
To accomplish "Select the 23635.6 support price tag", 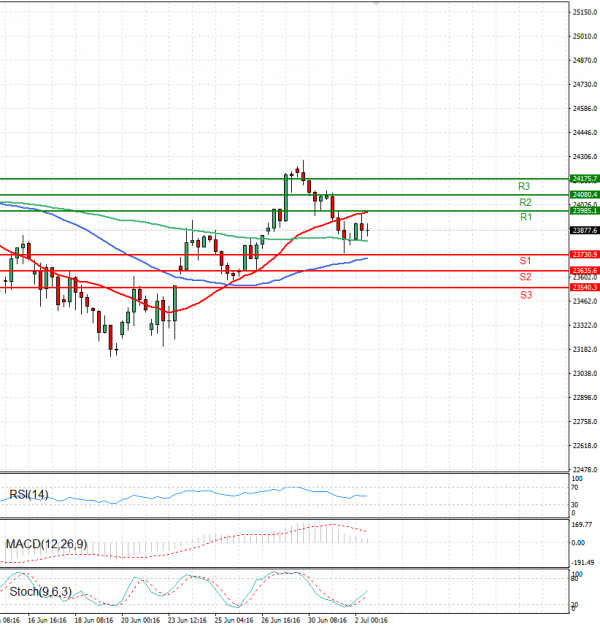I will [584, 271].
